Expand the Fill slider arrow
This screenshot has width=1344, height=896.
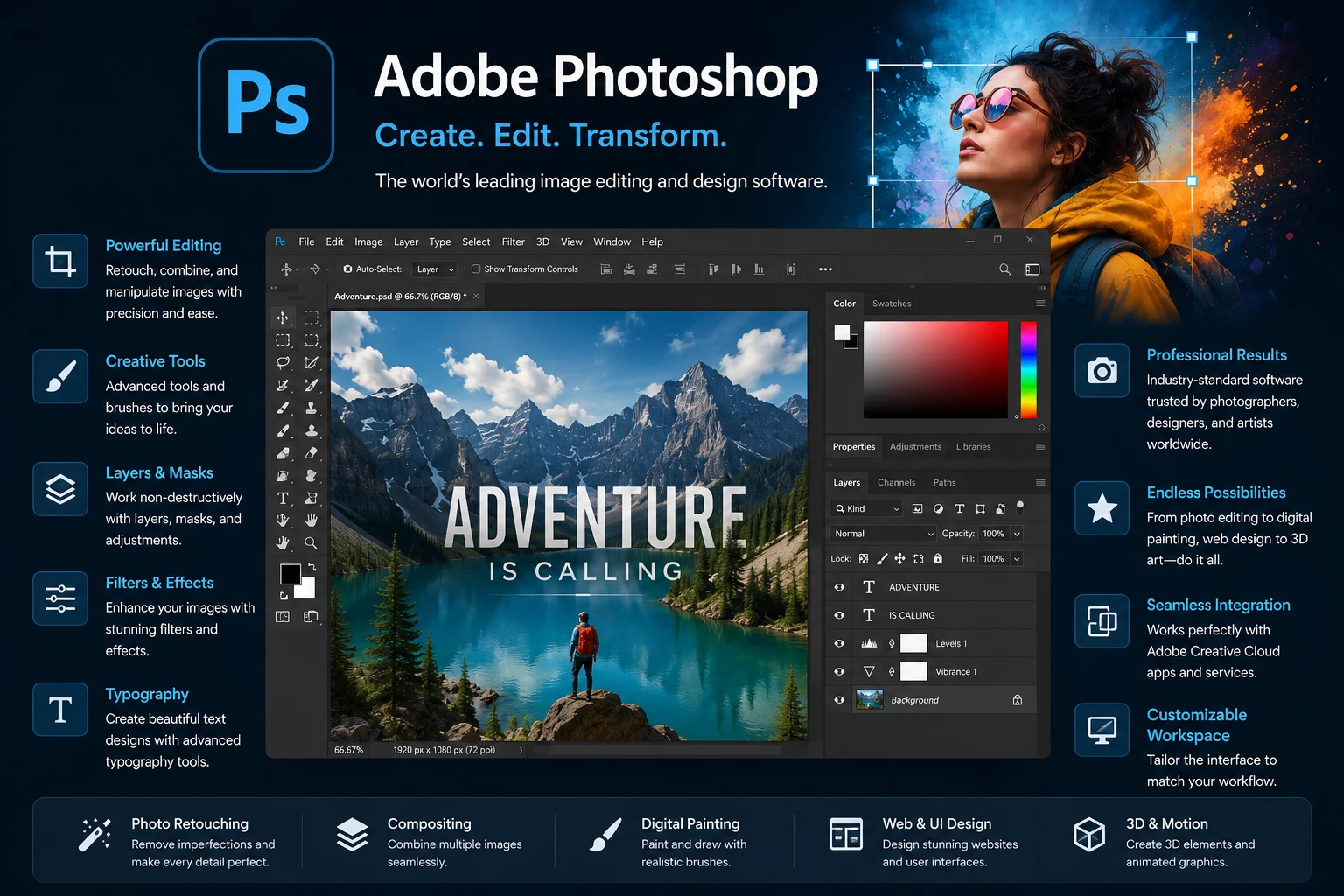[x=1017, y=558]
